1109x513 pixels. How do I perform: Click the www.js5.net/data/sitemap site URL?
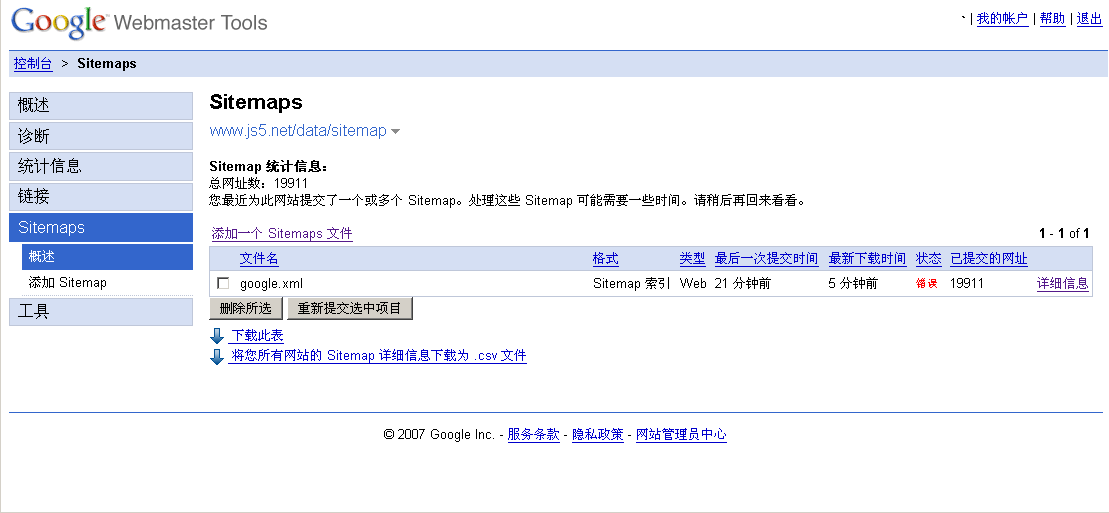pyautogui.click(x=298, y=131)
